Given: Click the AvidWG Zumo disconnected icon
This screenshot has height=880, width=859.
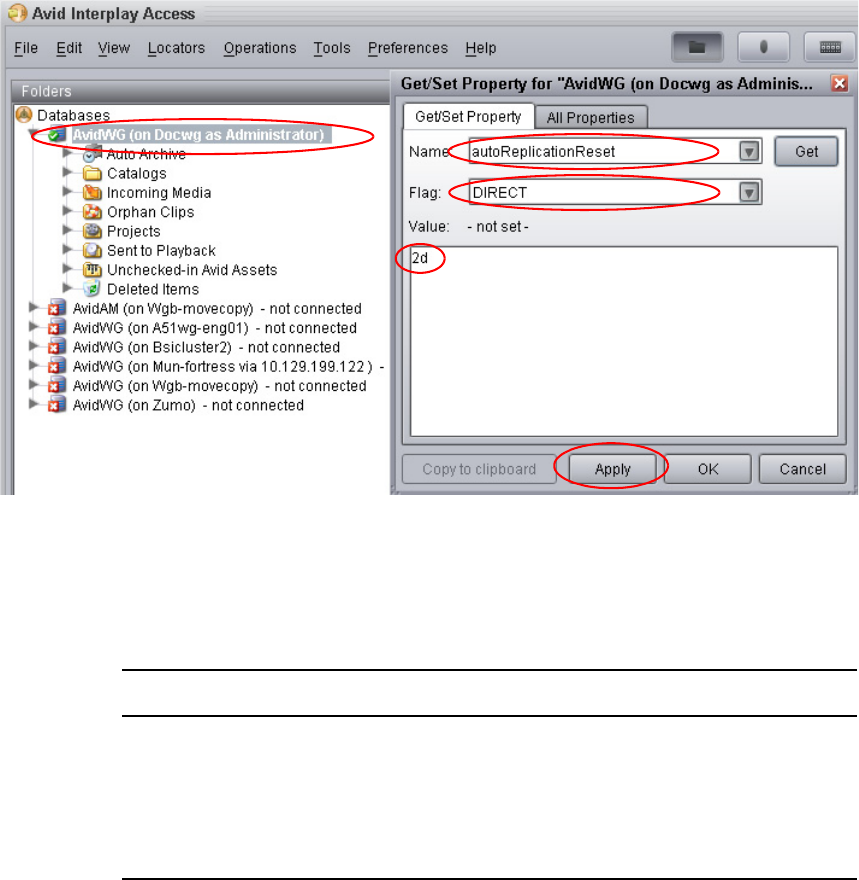Looking at the screenshot, I should click(x=57, y=405).
